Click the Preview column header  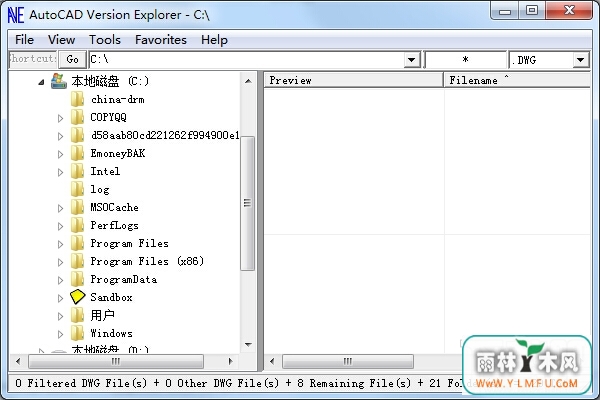(354, 80)
